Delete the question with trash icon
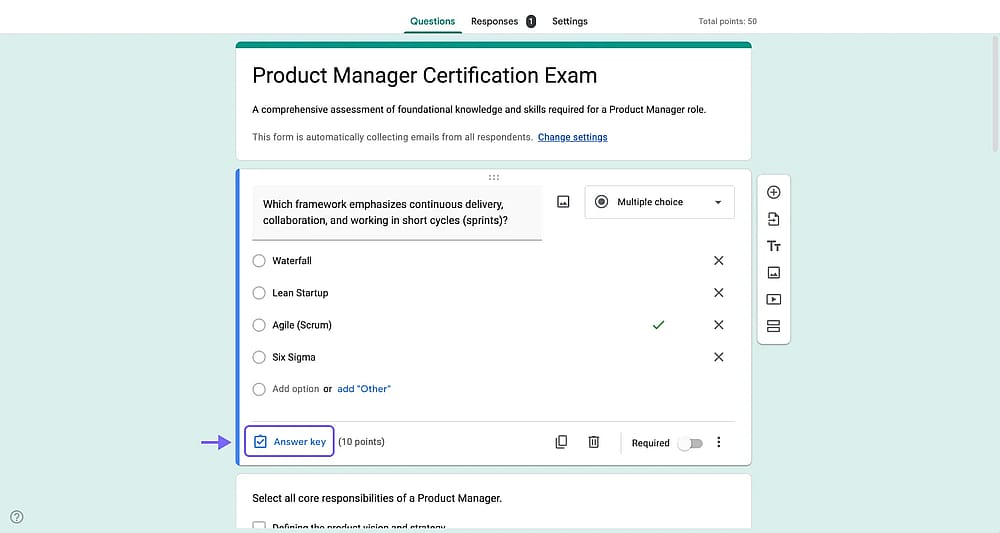This screenshot has width=1000, height=533. point(594,442)
